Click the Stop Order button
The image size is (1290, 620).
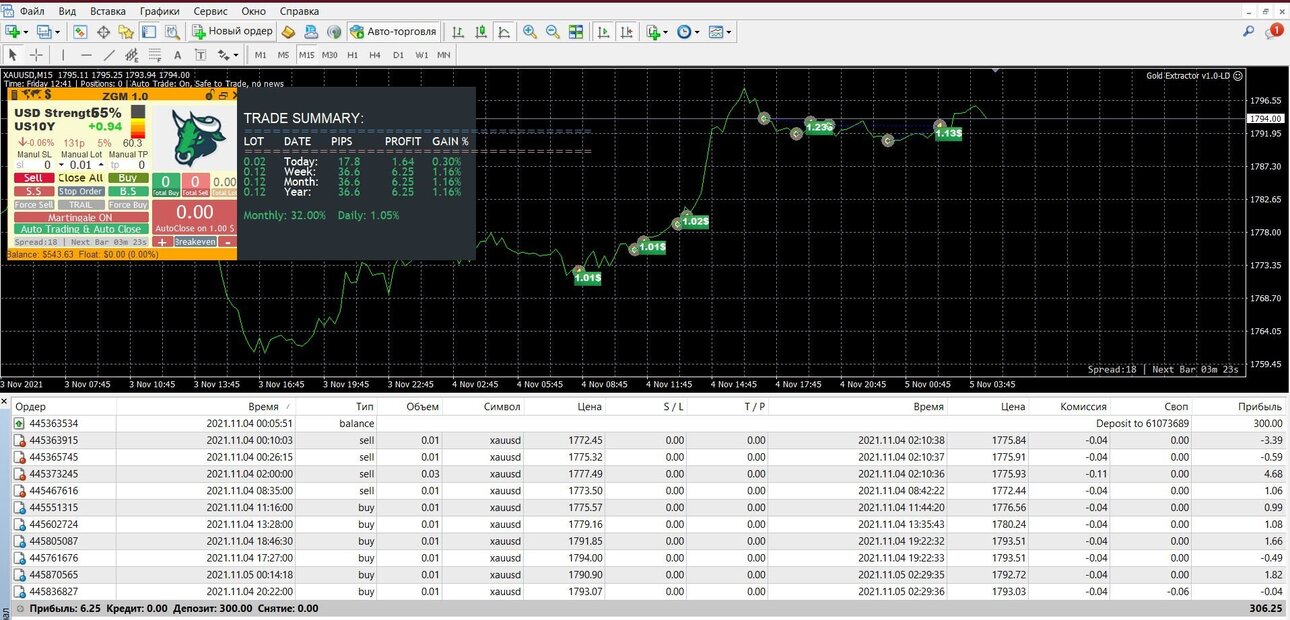[x=81, y=191]
